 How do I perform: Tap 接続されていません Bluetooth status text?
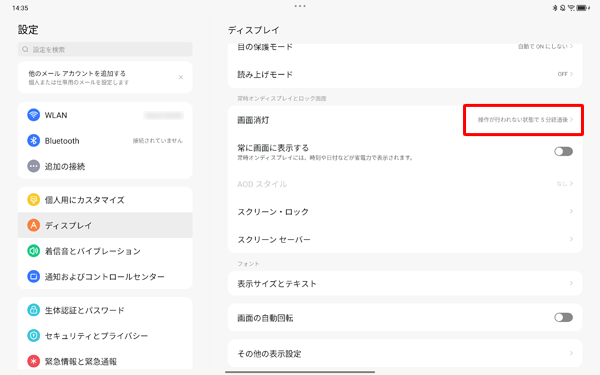pos(158,140)
